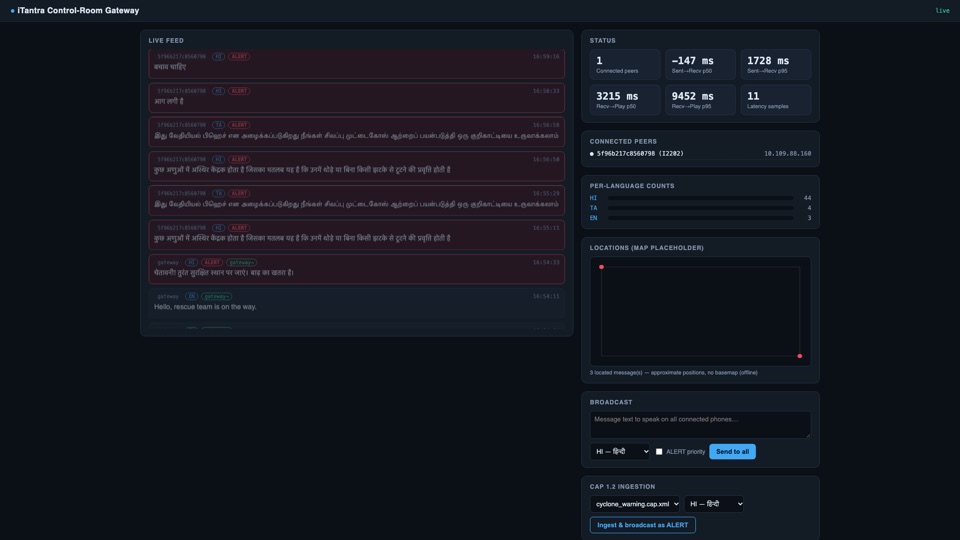960x540 pixels.
Task: Select connected peer 5f96b217c8560798 (I2202)
Action: [640, 154]
